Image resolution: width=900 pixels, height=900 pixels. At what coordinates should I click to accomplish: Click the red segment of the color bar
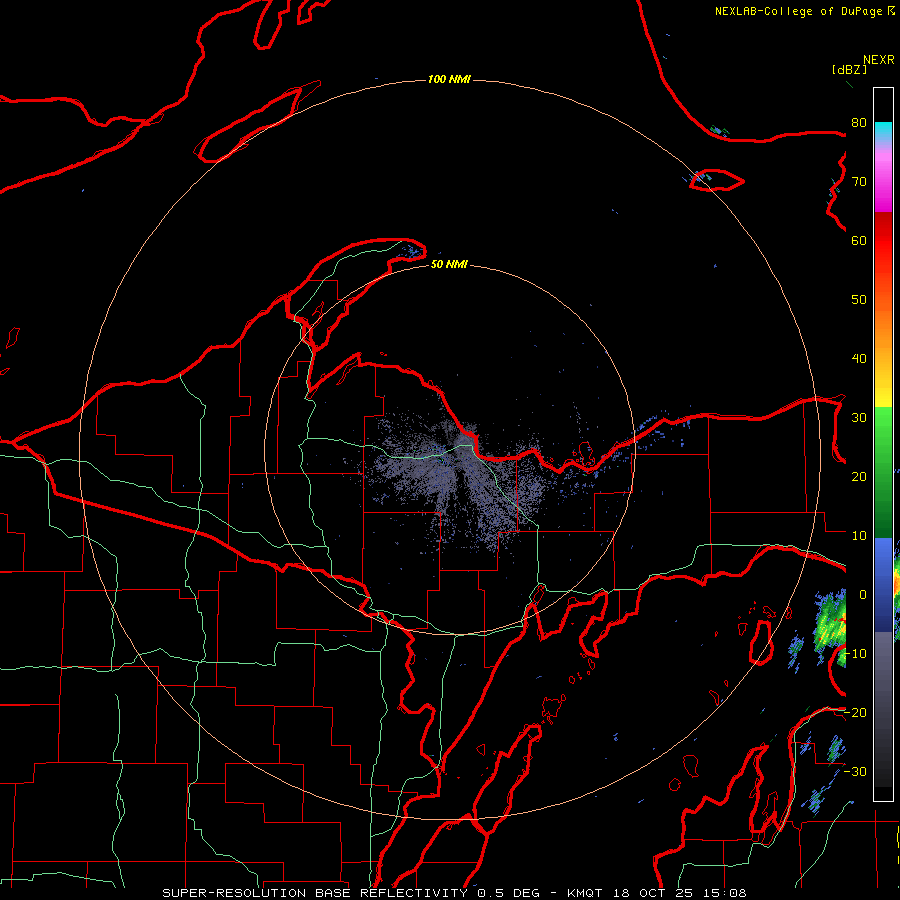click(883, 241)
